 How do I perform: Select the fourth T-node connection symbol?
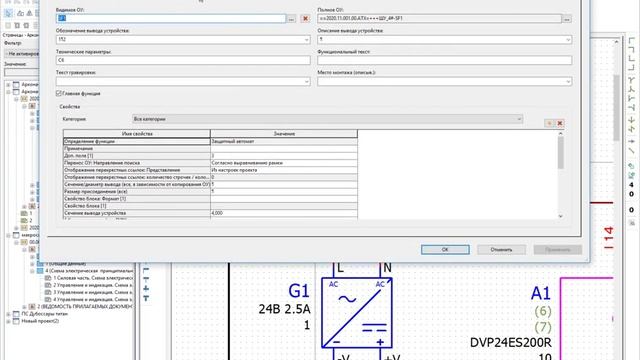(631, 107)
